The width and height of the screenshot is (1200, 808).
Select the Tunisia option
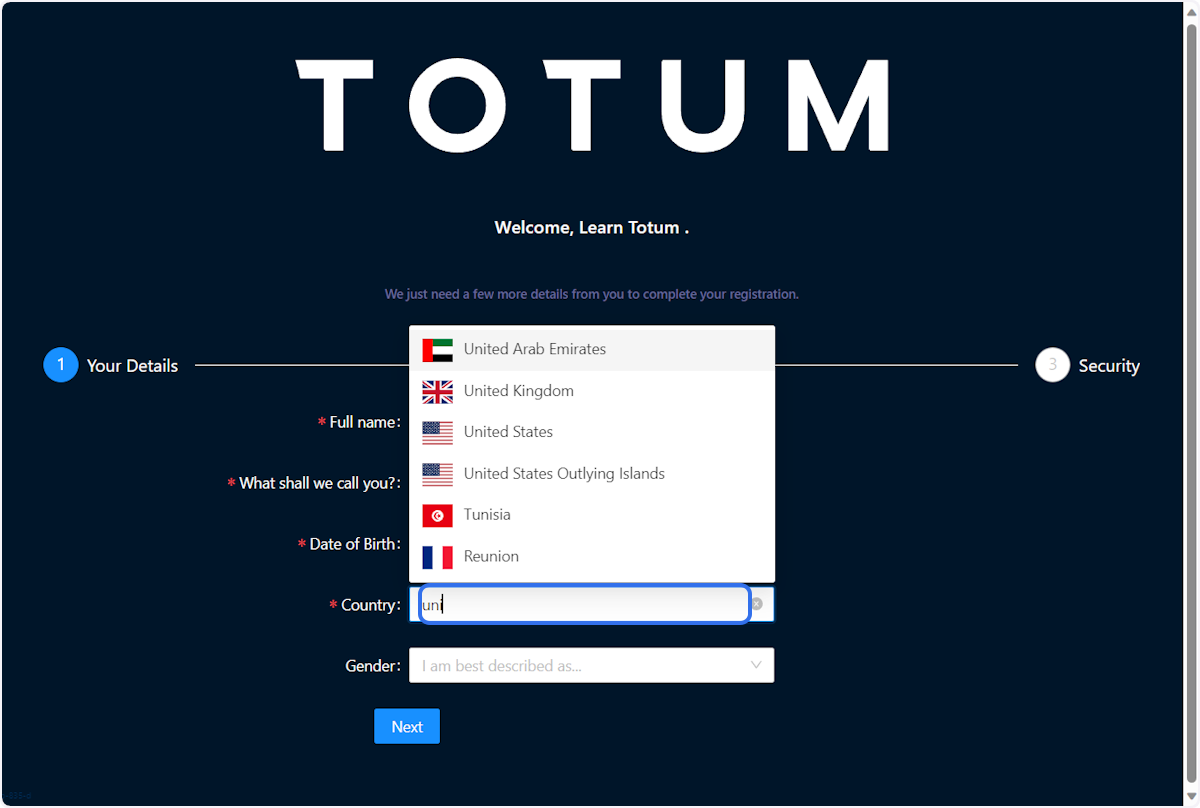(x=592, y=515)
